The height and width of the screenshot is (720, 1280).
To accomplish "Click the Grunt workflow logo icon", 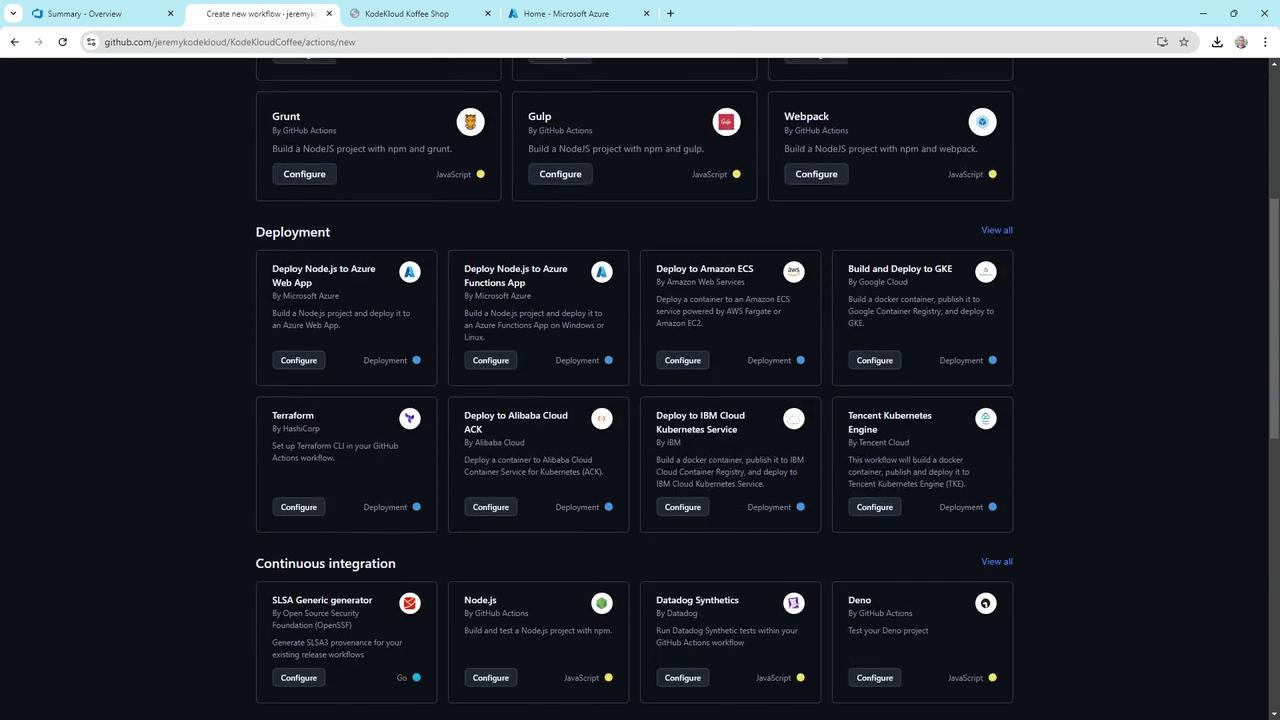I will click(470, 122).
